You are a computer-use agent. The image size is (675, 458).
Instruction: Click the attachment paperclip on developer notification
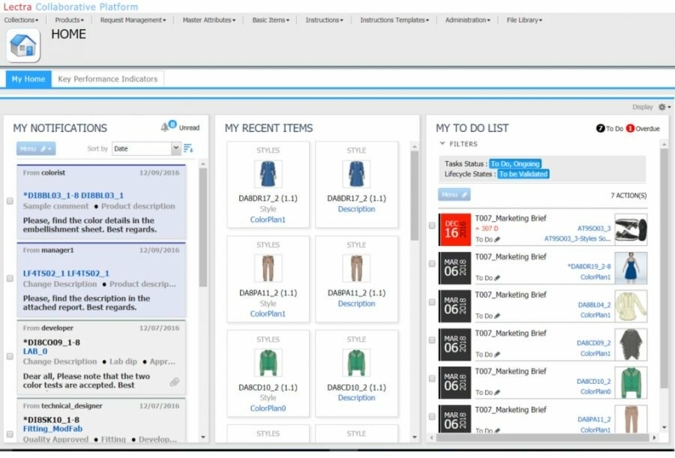[x=174, y=382]
